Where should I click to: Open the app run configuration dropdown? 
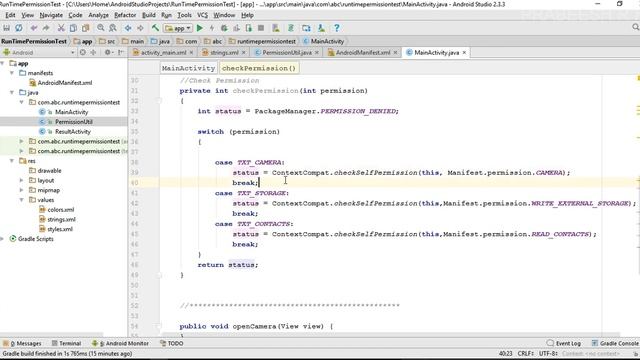(x=178, y=28)
